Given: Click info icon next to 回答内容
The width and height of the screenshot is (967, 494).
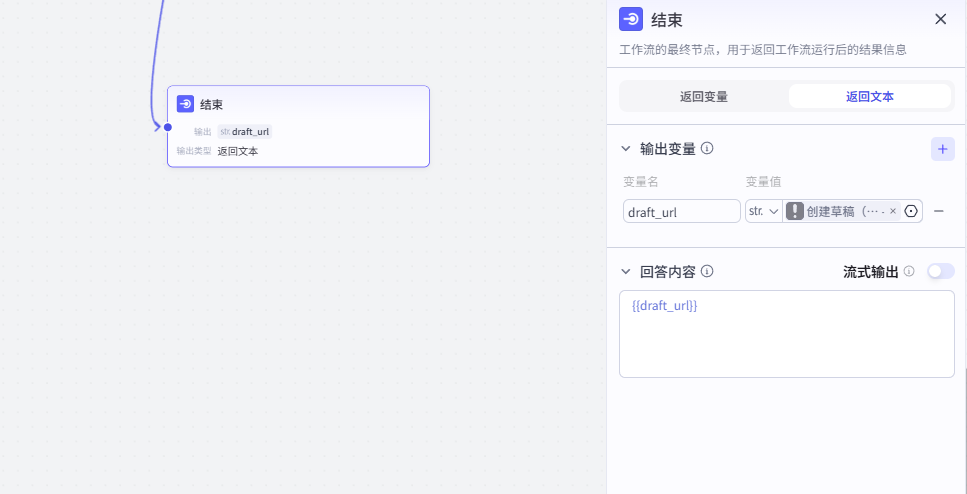Looking at the screenshot, I should [x=707, y=271].
